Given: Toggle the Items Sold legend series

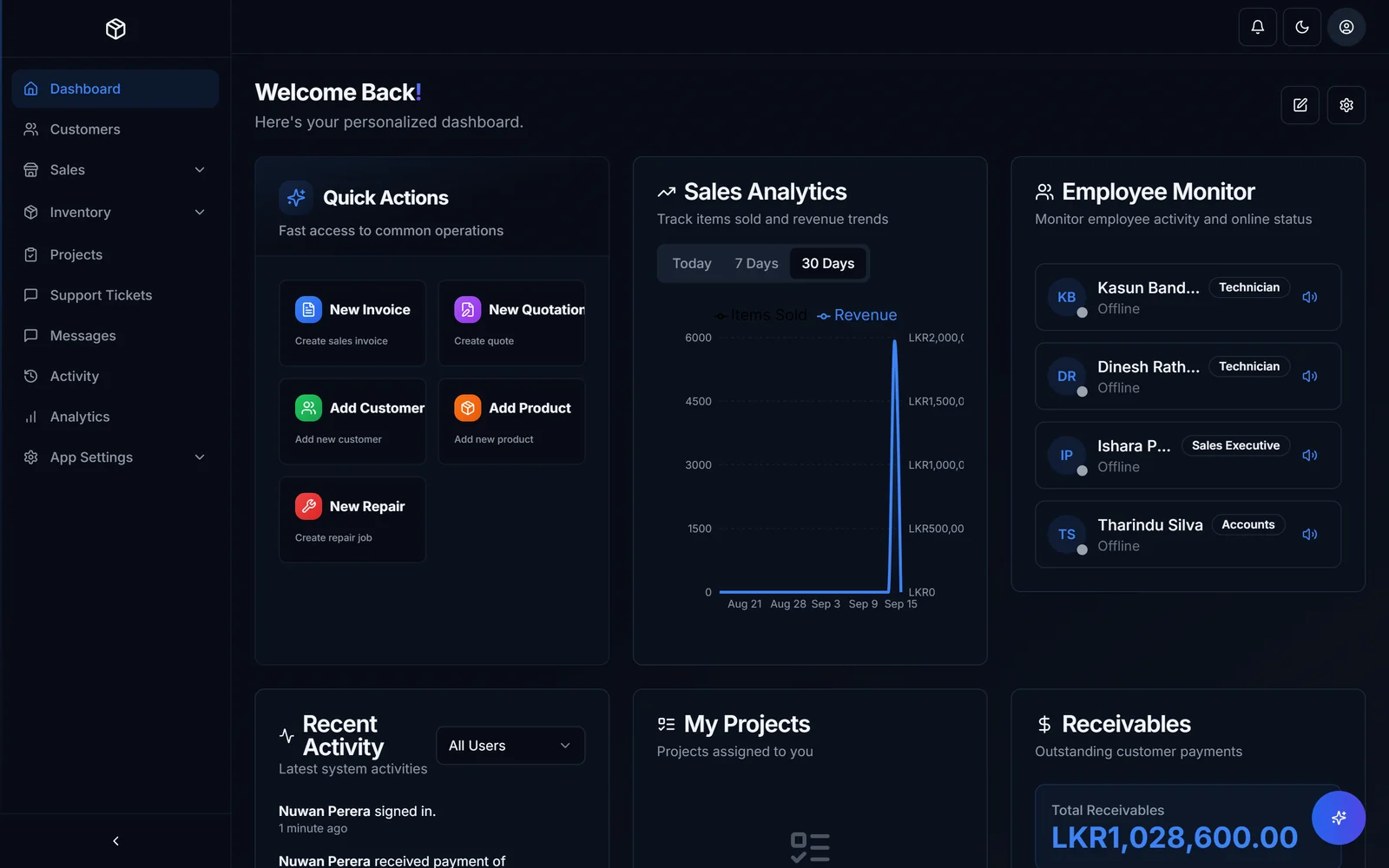Looking at the screenshot, I should [760, 315].
